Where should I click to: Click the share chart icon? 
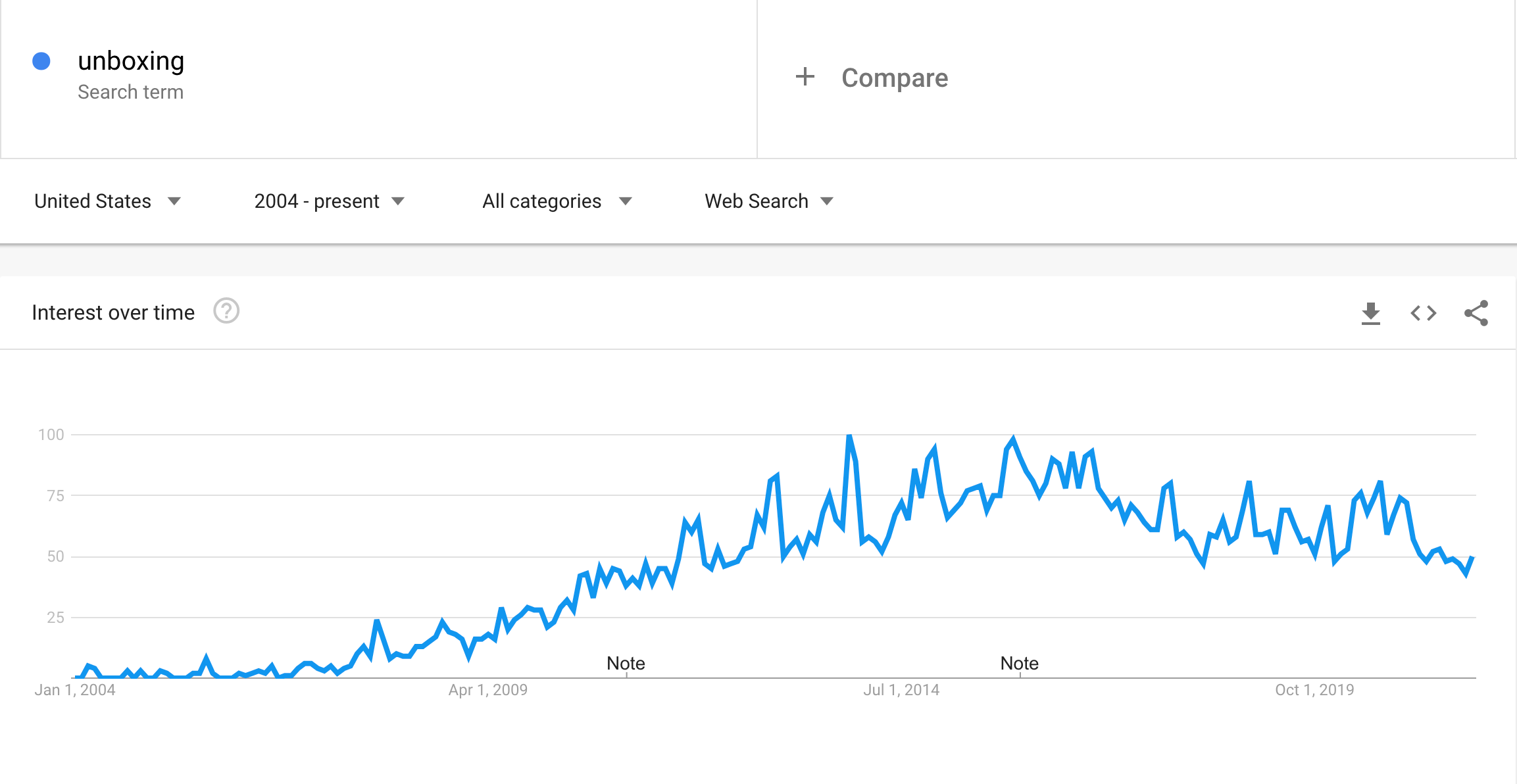(x=1476, y=313)
